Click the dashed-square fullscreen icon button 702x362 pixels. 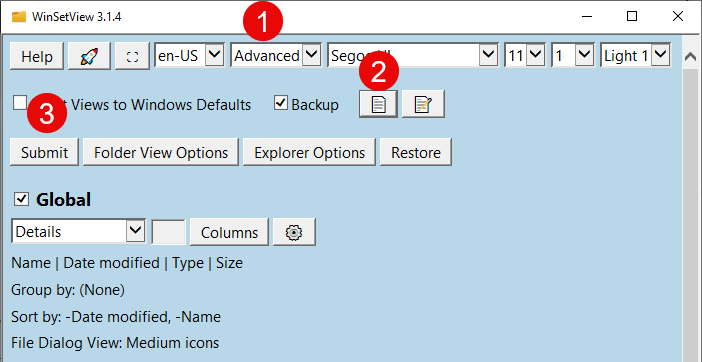point(132,56)
